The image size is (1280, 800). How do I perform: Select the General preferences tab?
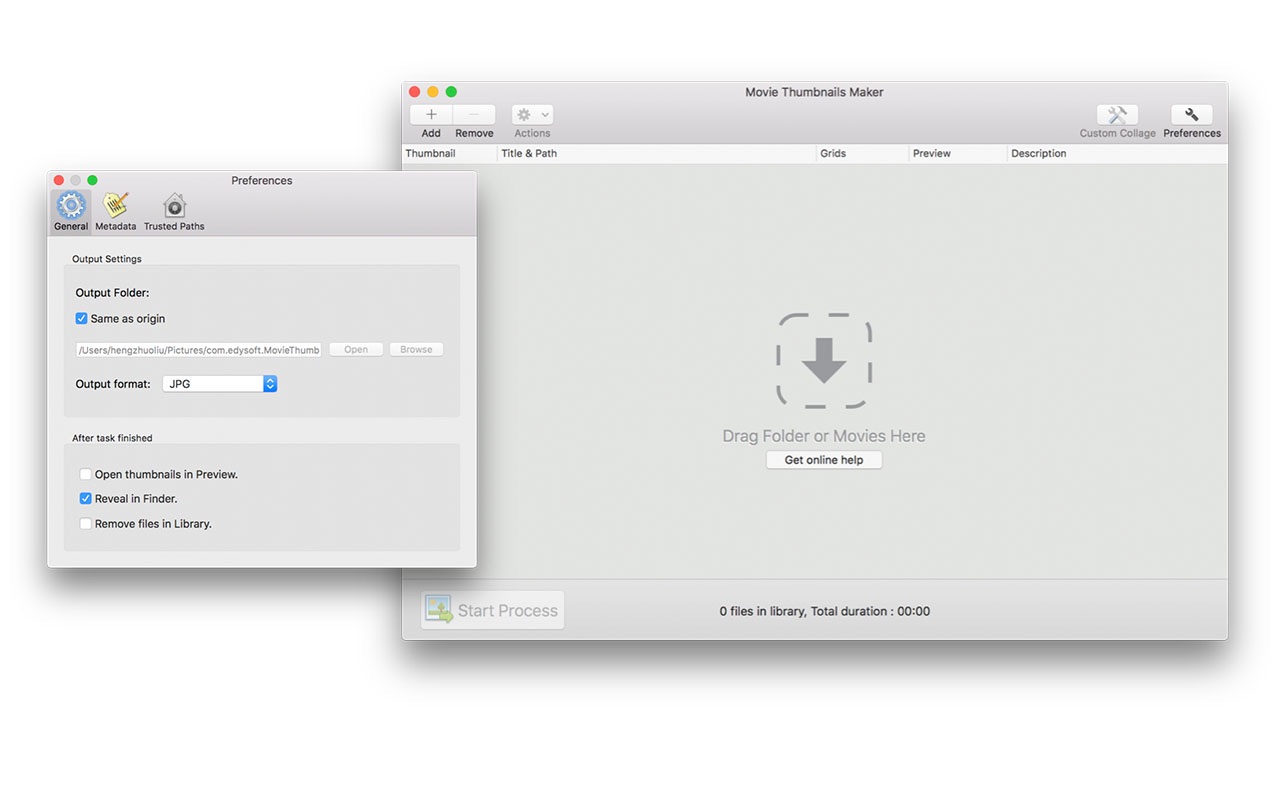pos(71,212)
